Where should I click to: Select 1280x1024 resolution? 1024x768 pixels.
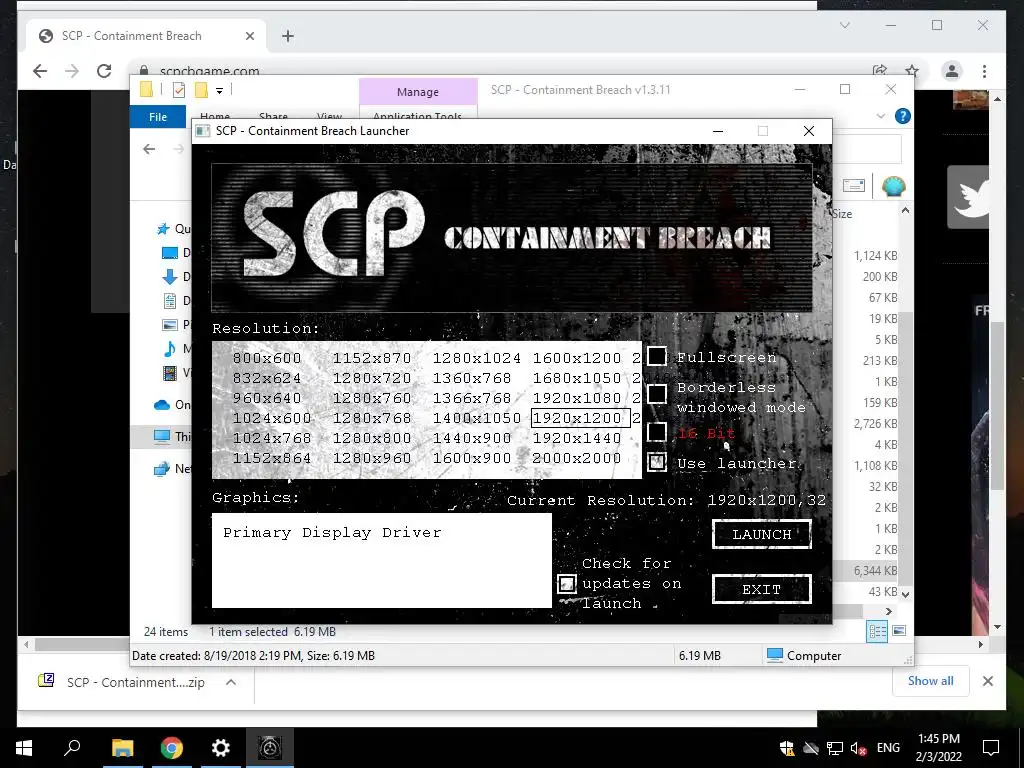point(477,359)
